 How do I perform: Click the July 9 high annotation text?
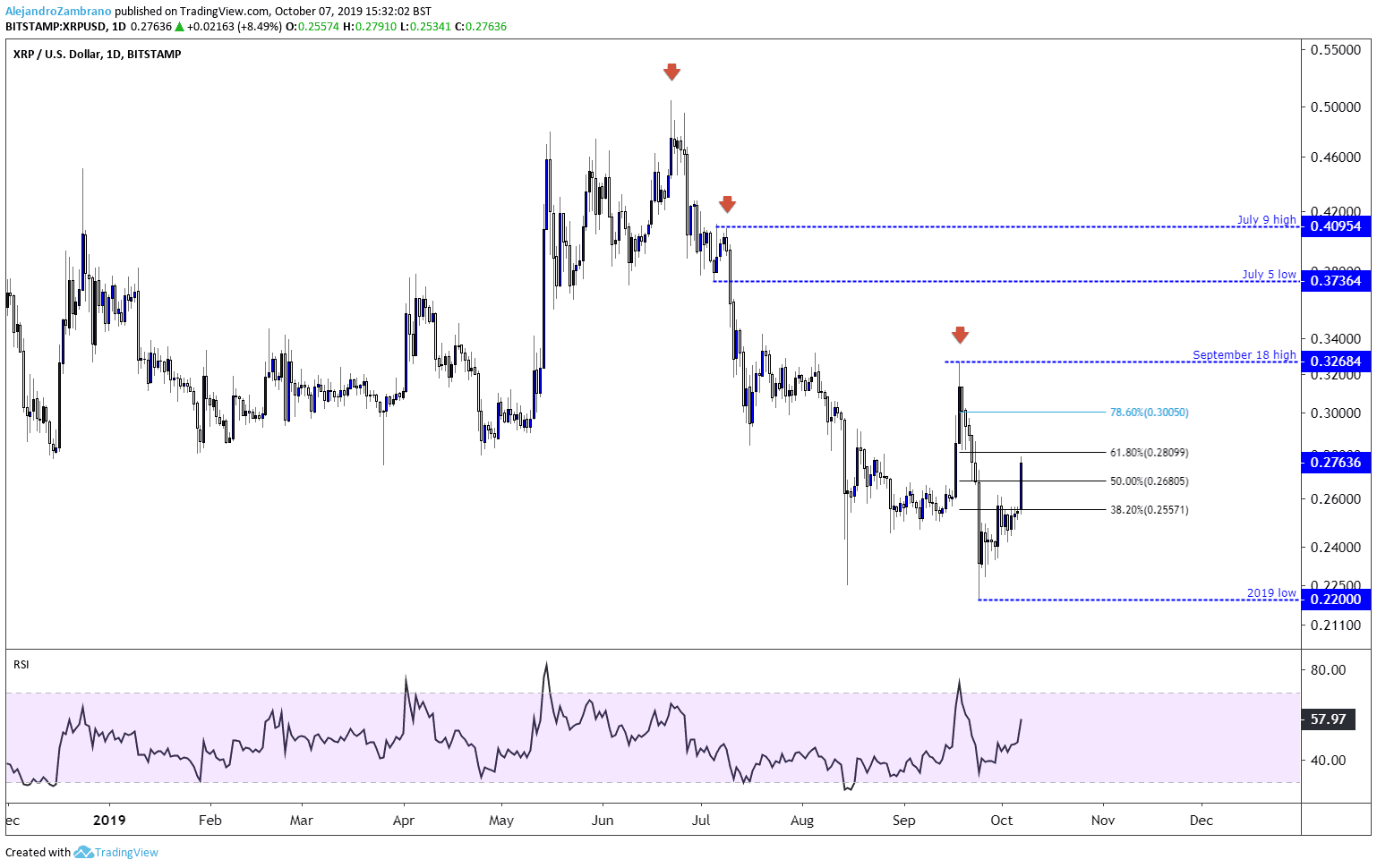[1267, 219]
